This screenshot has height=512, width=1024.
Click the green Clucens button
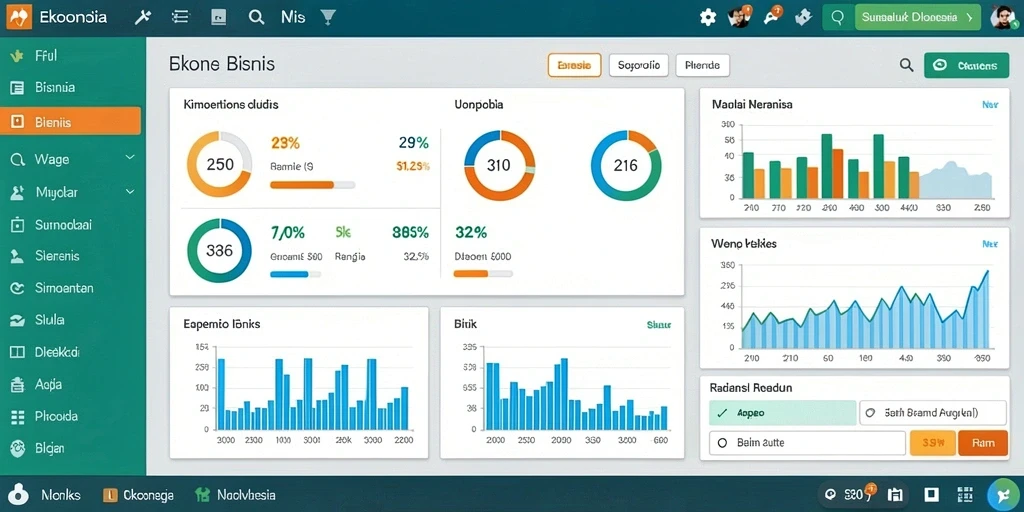click(967, 65)
